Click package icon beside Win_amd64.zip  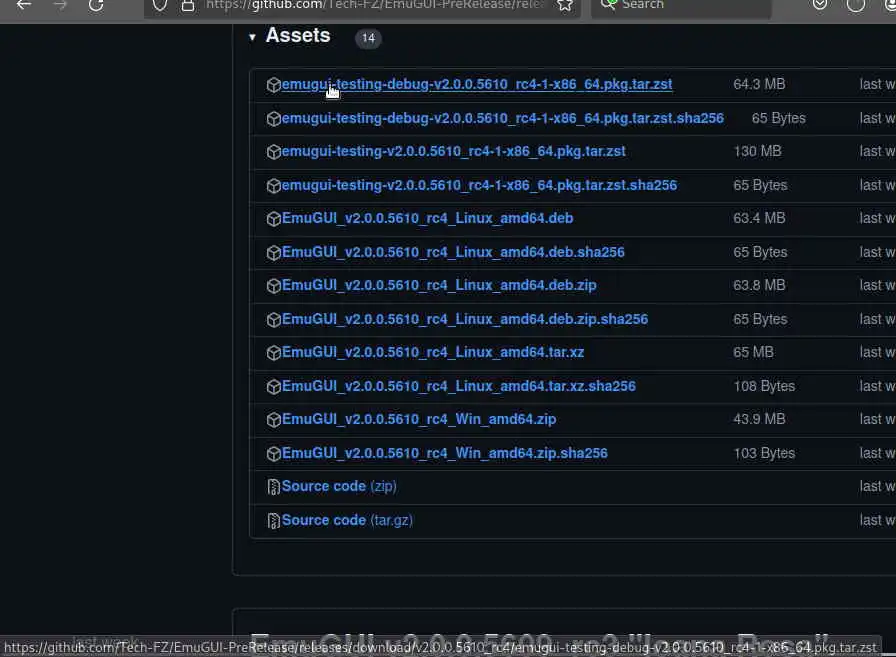click(x=274, y=420)
